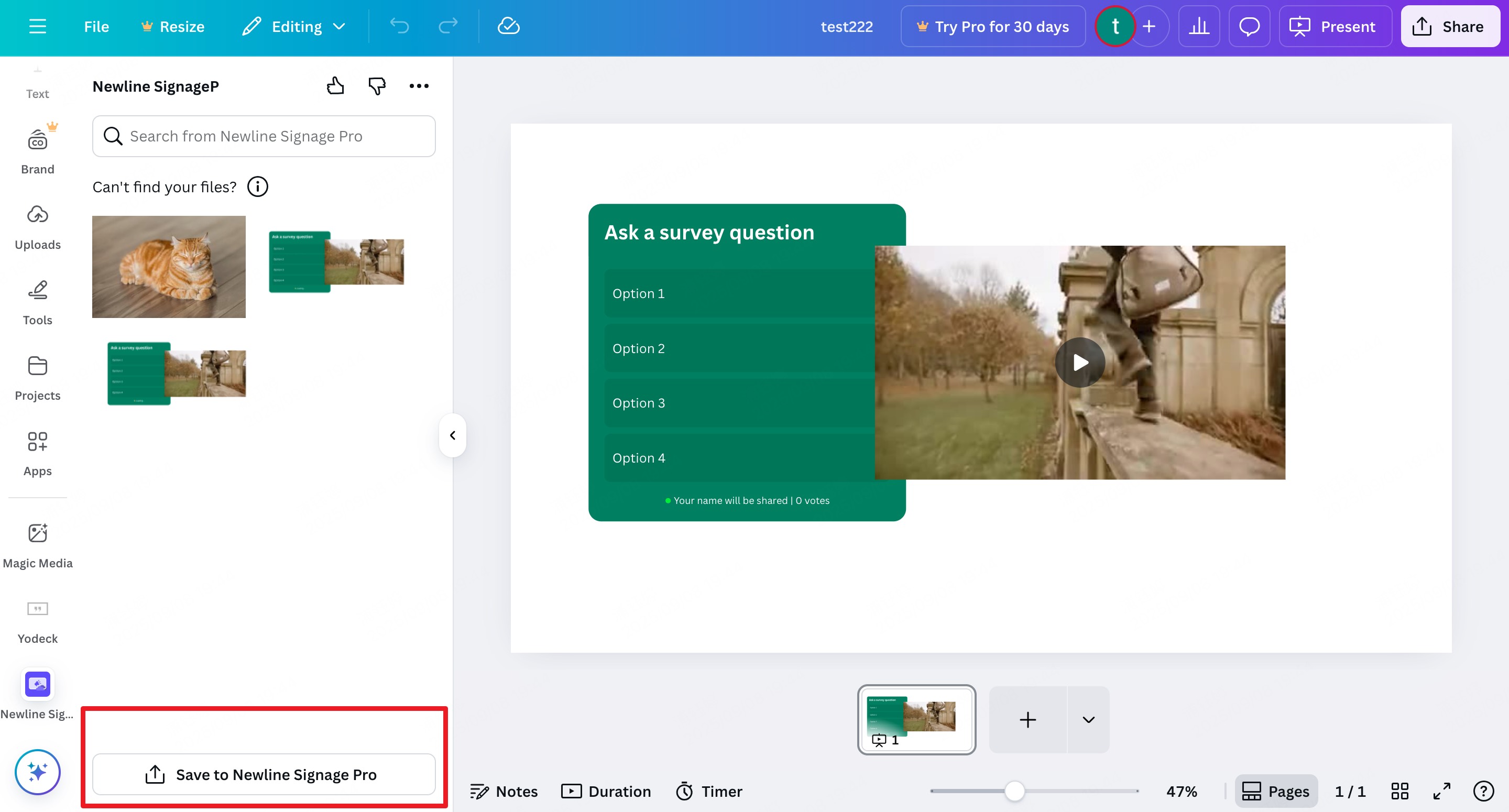Open the comments speech bubble icon
The image size is (1509, 812).
[x=1249, y=26]
